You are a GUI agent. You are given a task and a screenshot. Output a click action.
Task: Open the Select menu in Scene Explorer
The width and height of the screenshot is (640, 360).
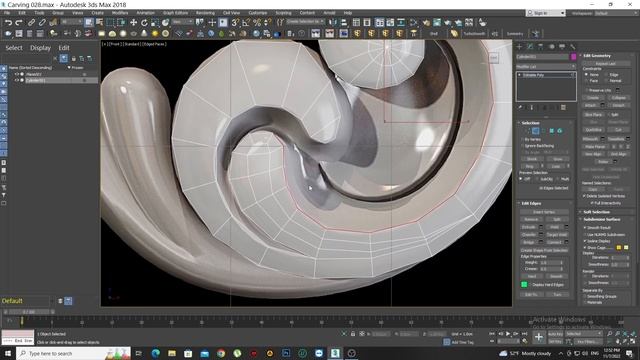(14, 48)
